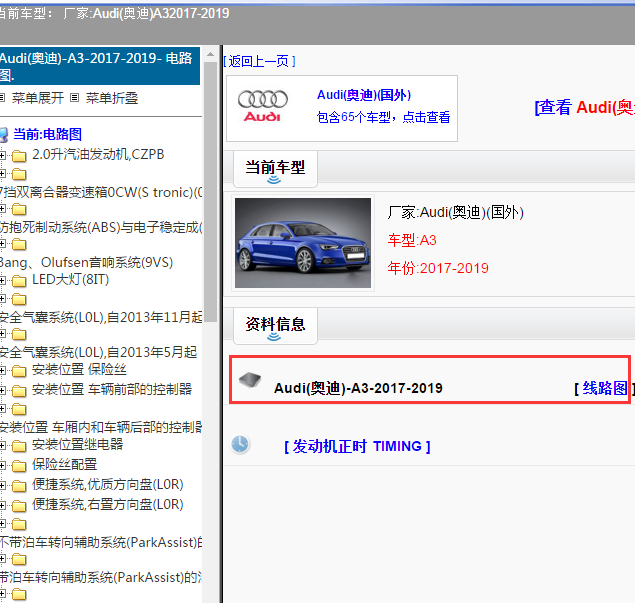The height and width of the screenshot is (603, 635).
Task: Click folder icon of 安装位置 车辆前部的控制器
Action: (19, 391)
